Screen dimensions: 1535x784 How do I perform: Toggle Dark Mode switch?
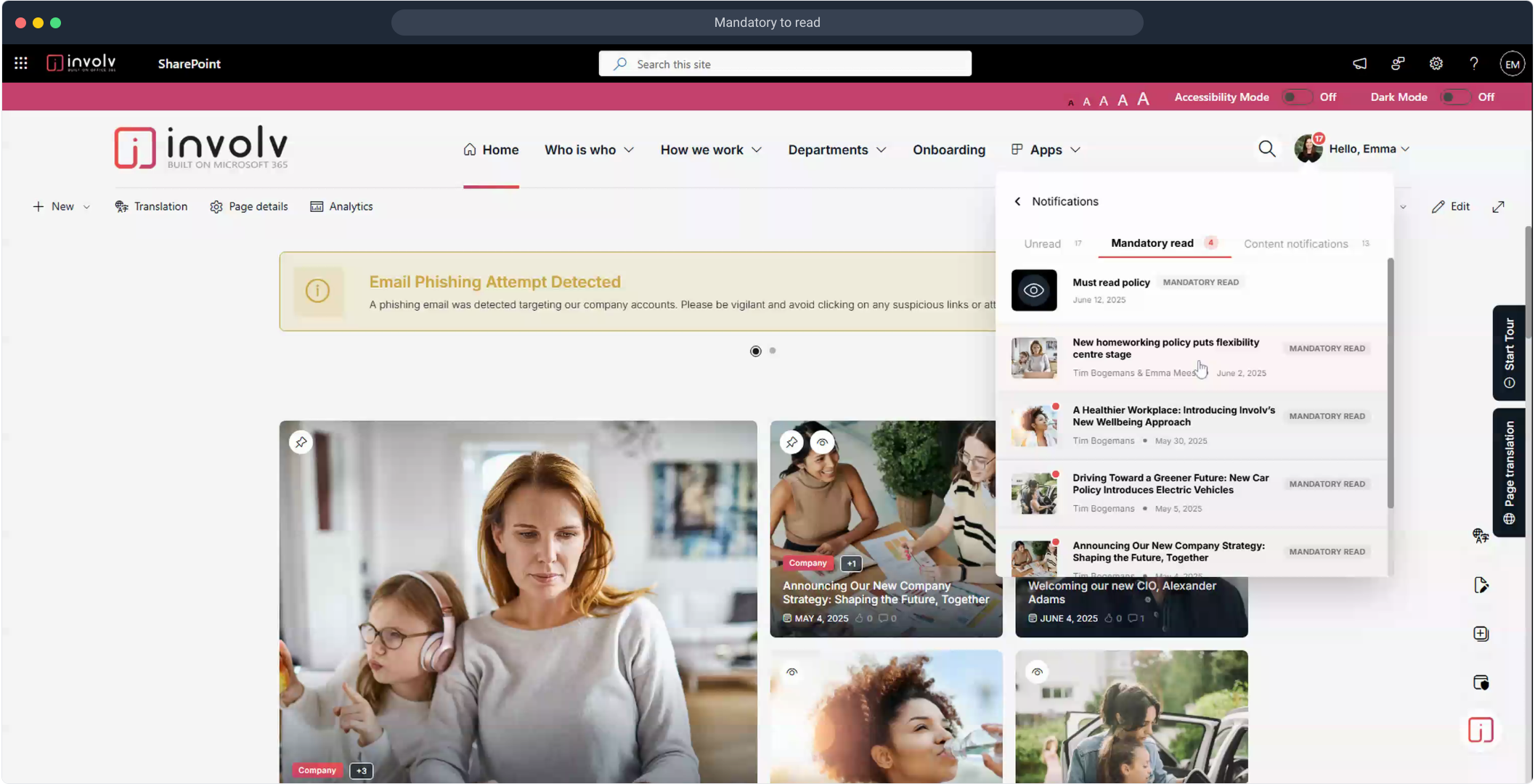(1456, 97)
